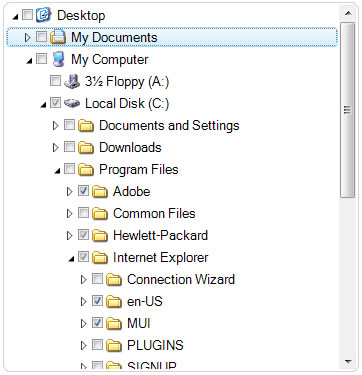Expand the Hewlett-Packard node
This screenshot has width=362, height=375.
pyautogui.click(x=69, y=236)
